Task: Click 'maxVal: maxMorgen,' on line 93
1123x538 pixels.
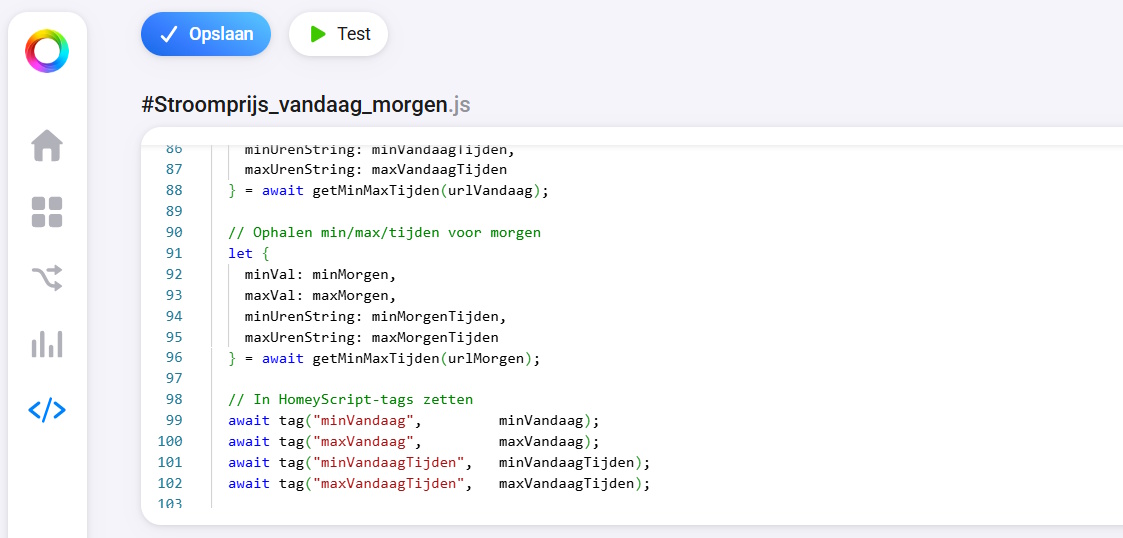Action: tap(320, 295)
